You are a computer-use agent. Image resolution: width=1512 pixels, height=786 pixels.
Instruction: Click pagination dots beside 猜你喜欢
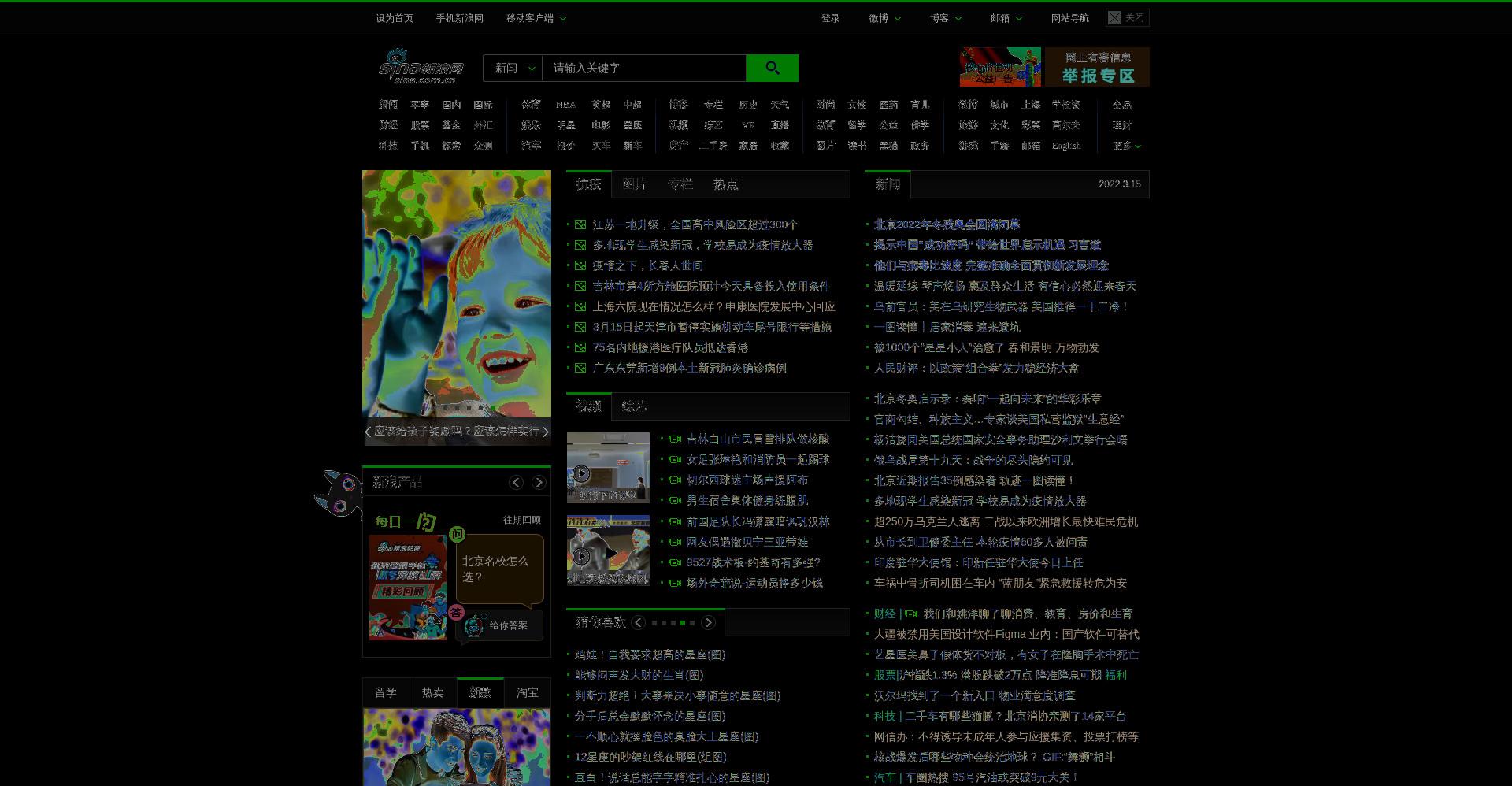(673, 623)
